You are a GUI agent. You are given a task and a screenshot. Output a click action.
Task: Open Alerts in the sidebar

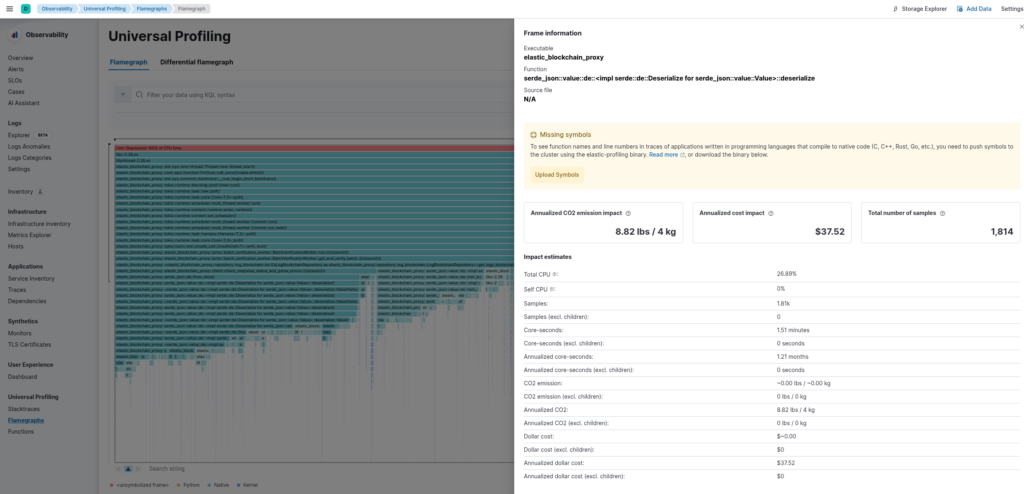click(16, 69)
